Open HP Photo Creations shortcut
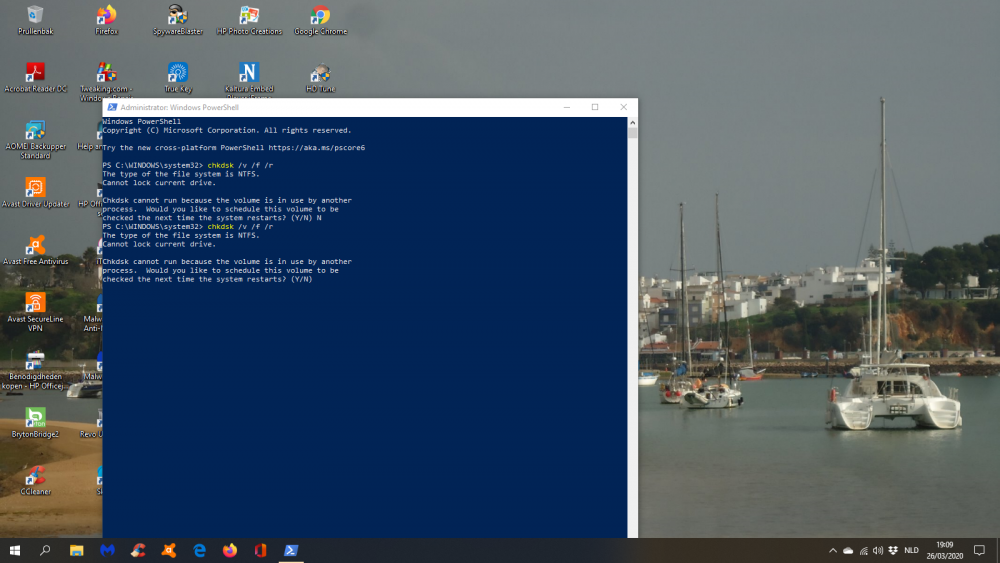The height and width of the screenshot is (563, 1000). [x=249, y=15]
